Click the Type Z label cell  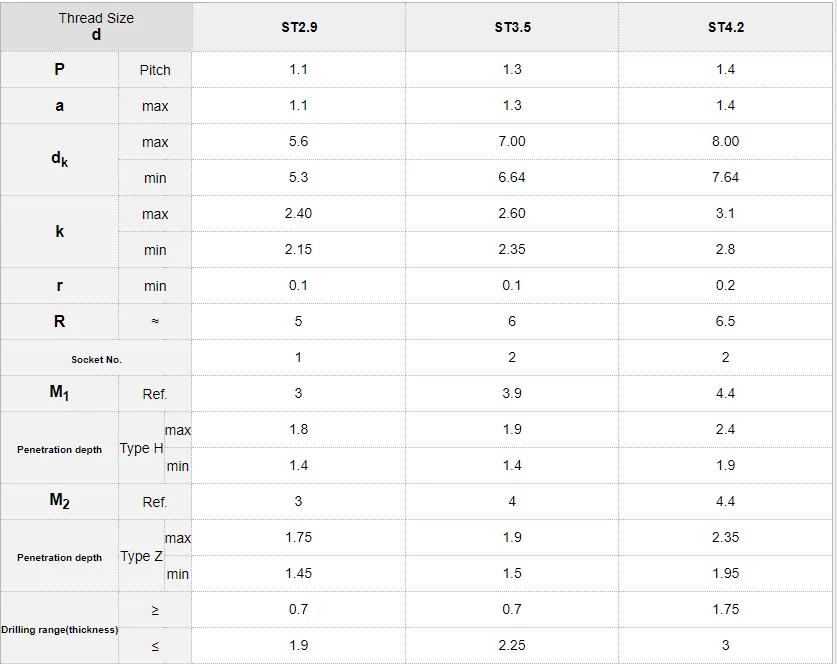coord(141,556)
